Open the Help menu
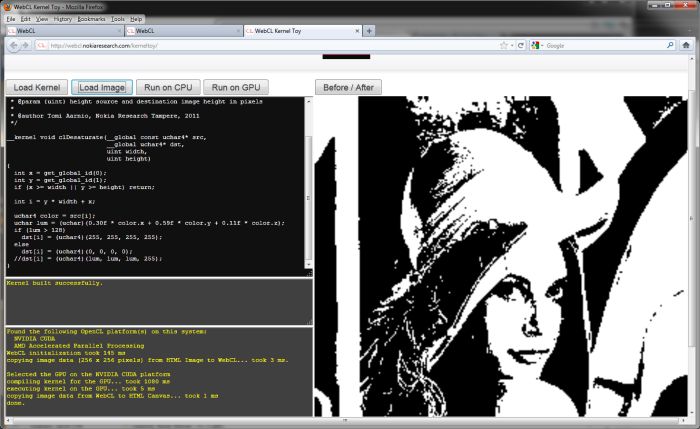This screenshot has height=429, width=700. (x=136, y=19)
